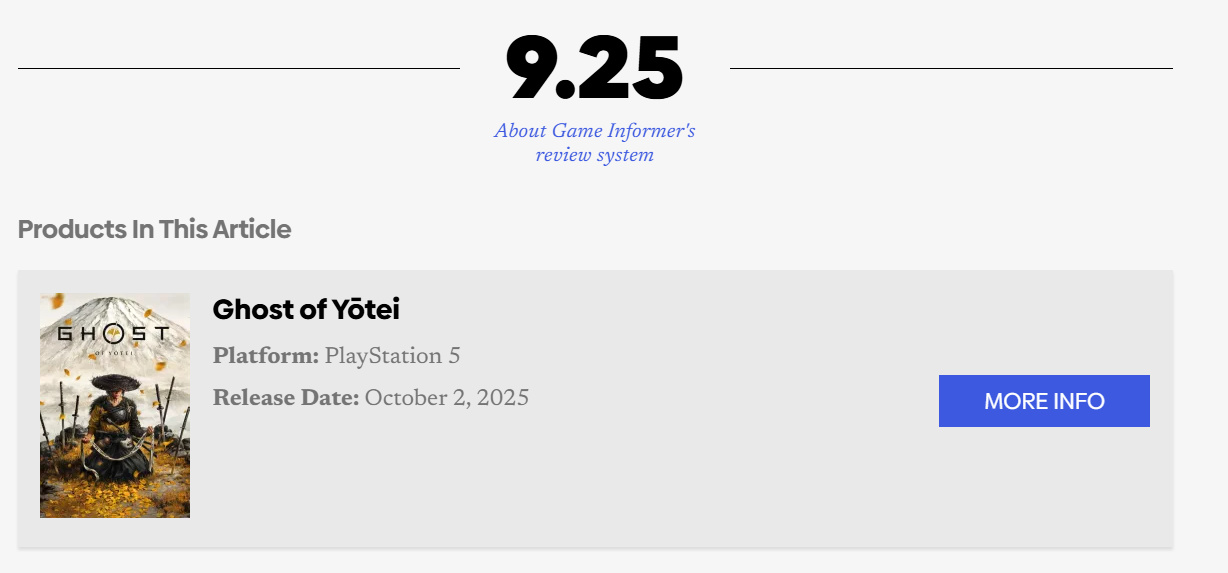Screen dimensions: 1228x573
Task: Click the 9.25 review score
Action: pos(594,69)
